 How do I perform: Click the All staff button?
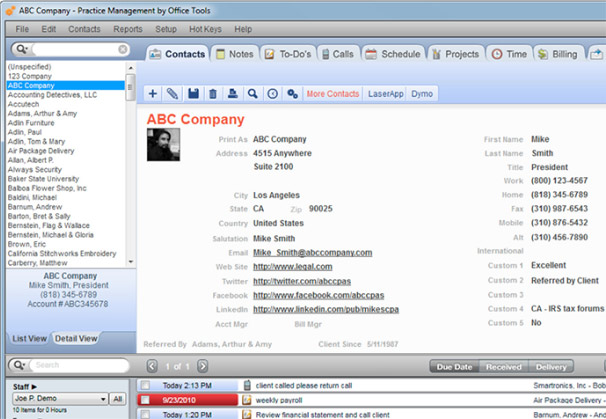coord(118,399)
